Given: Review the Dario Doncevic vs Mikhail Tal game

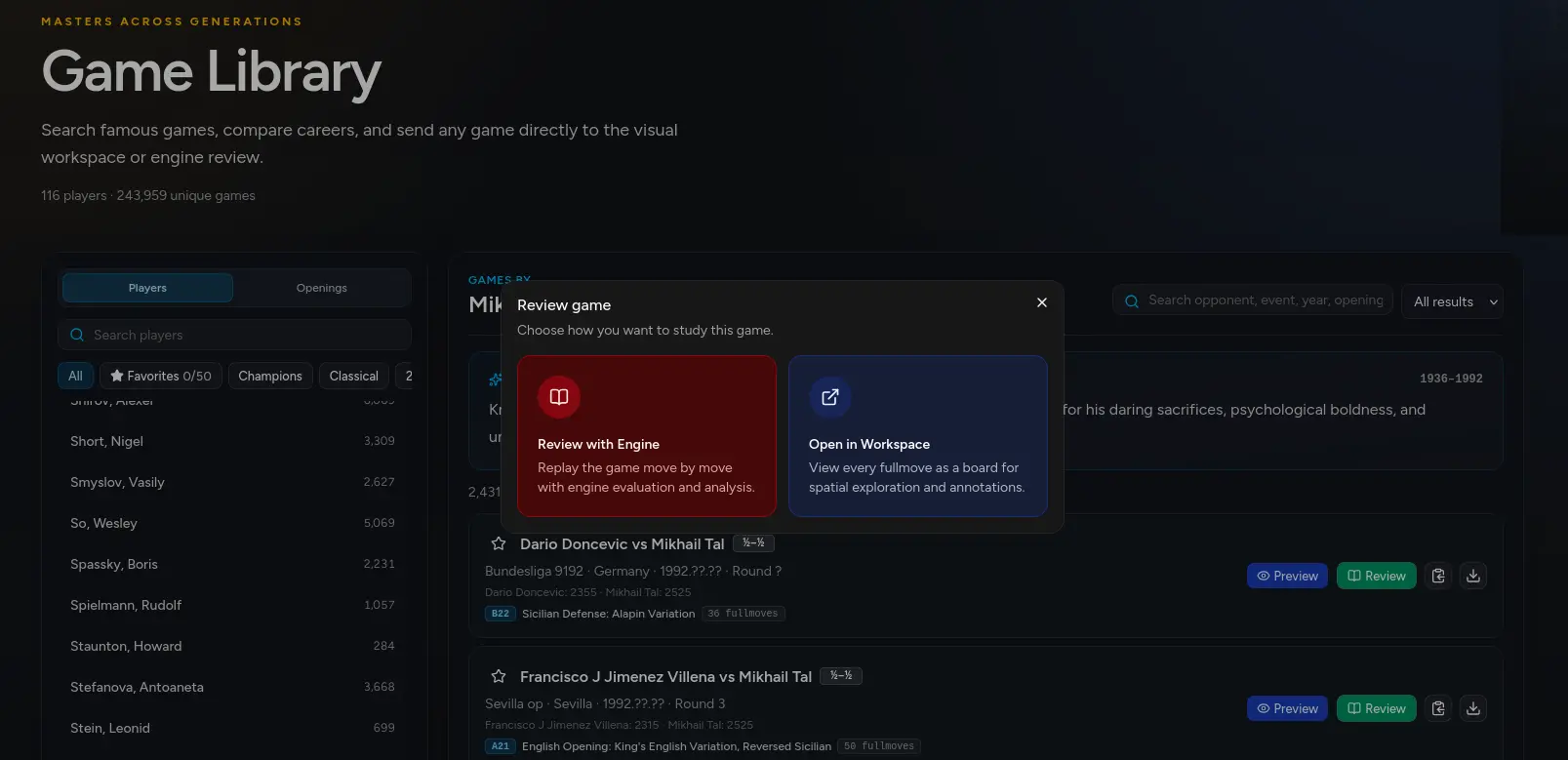Looking at the screenshot, I should coord(1377,576).
